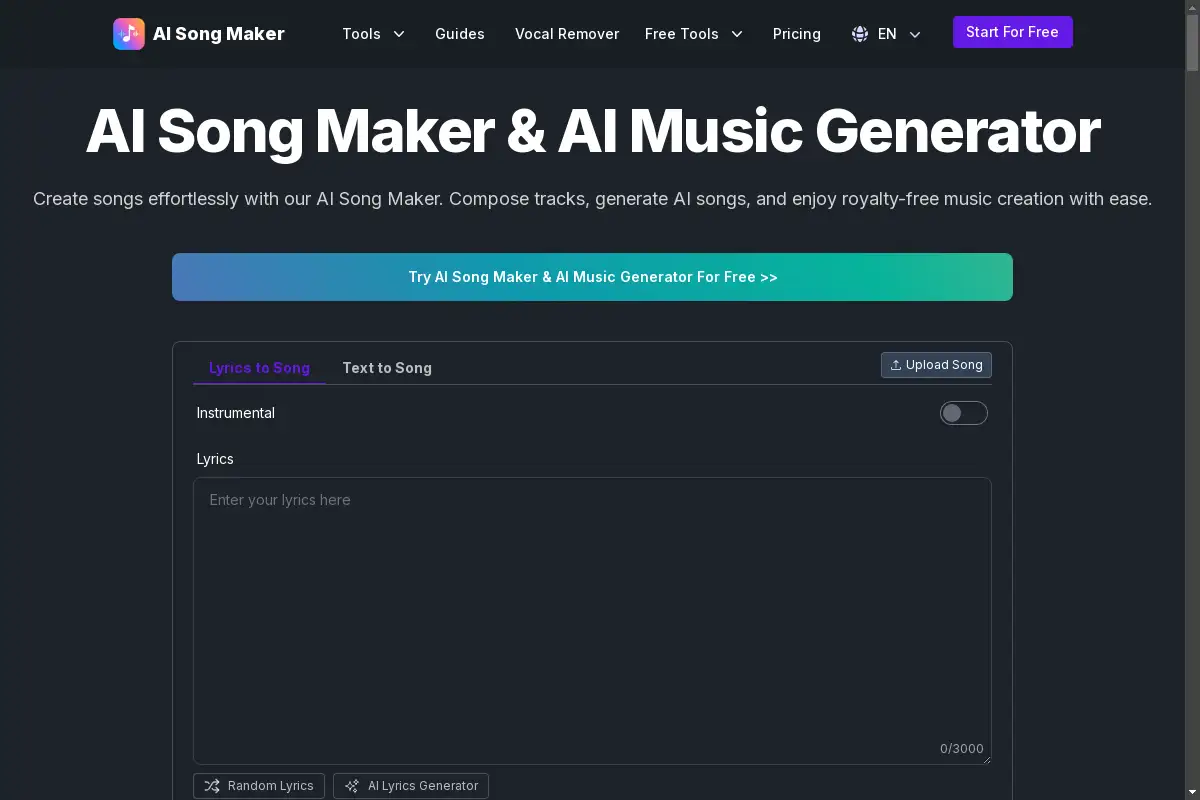
Task: Click the upload icon in Upload Song
Action: (896, 365)
